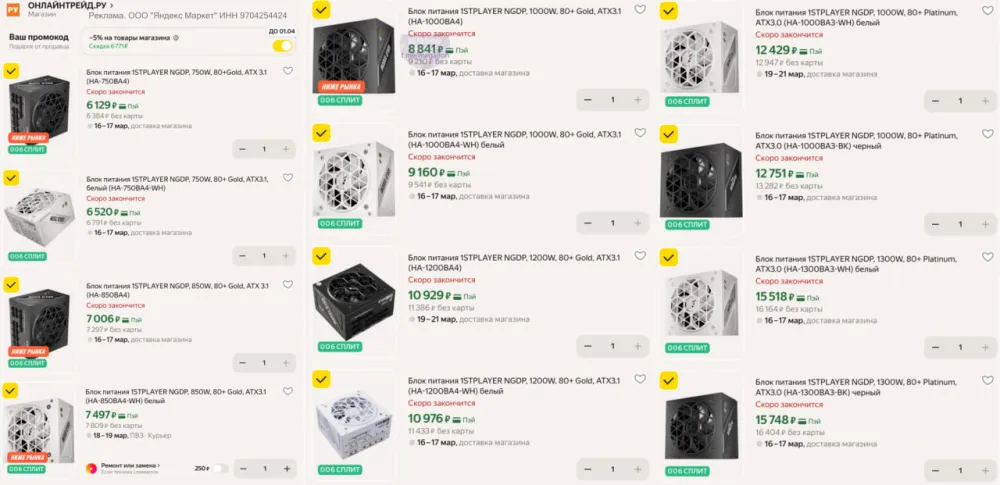Decrease quantity of HA-1000BA3-WH Platinum unit
1000x485 pixels.
934,101
